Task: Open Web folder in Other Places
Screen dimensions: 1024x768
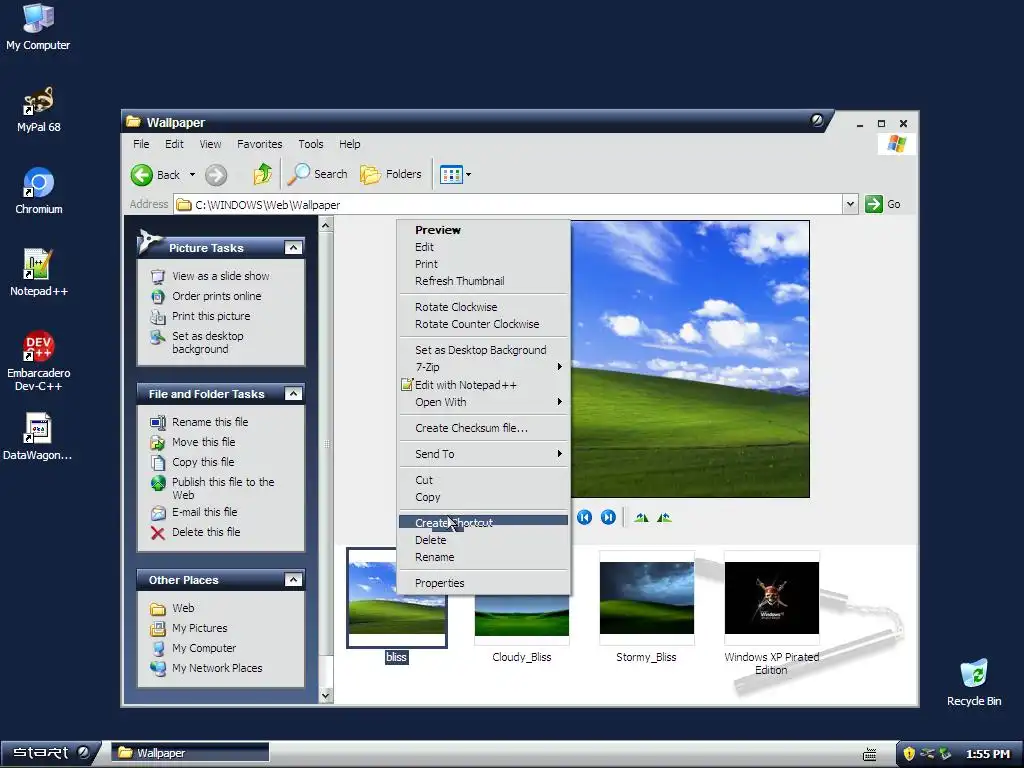Action: coord(183,608)
